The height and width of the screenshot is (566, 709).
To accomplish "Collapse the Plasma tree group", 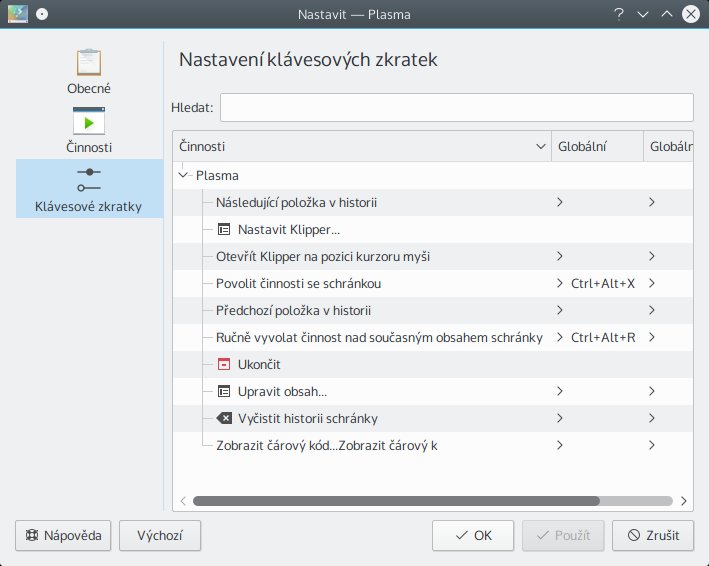I will (x=183, y=175).
